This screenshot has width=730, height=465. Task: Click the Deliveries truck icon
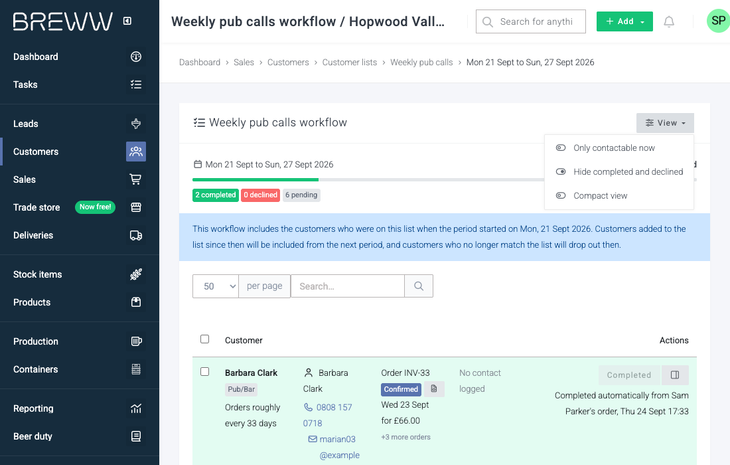coord(136,236)
